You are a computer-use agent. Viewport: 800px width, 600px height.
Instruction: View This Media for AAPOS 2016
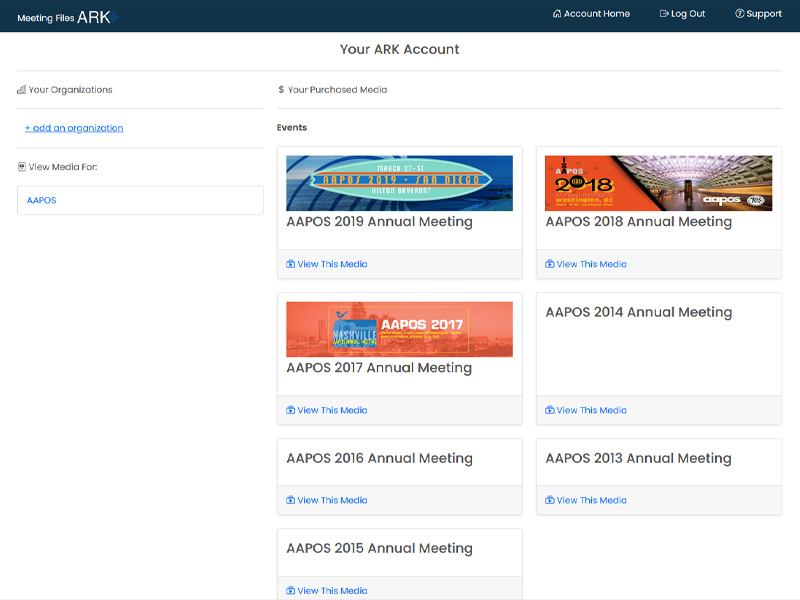click(327, 500)
